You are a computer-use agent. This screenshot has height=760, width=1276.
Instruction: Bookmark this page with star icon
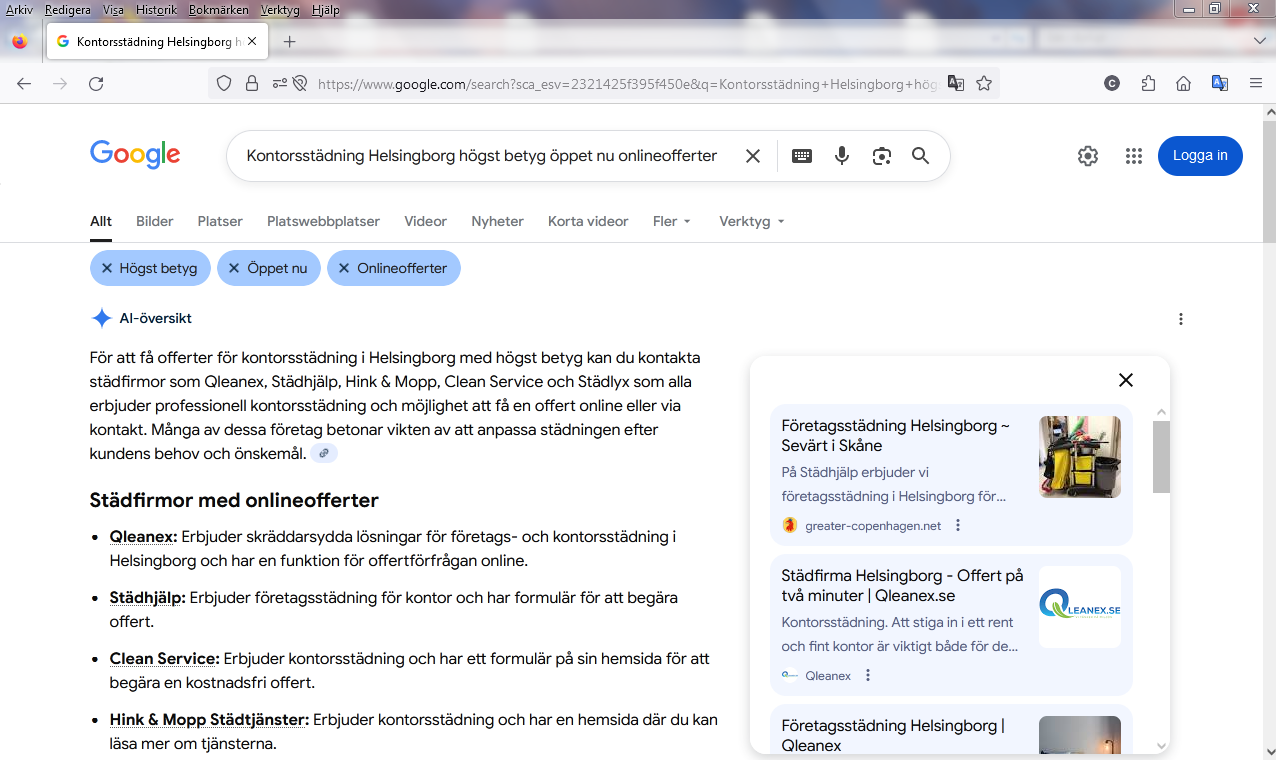(984, 84)
